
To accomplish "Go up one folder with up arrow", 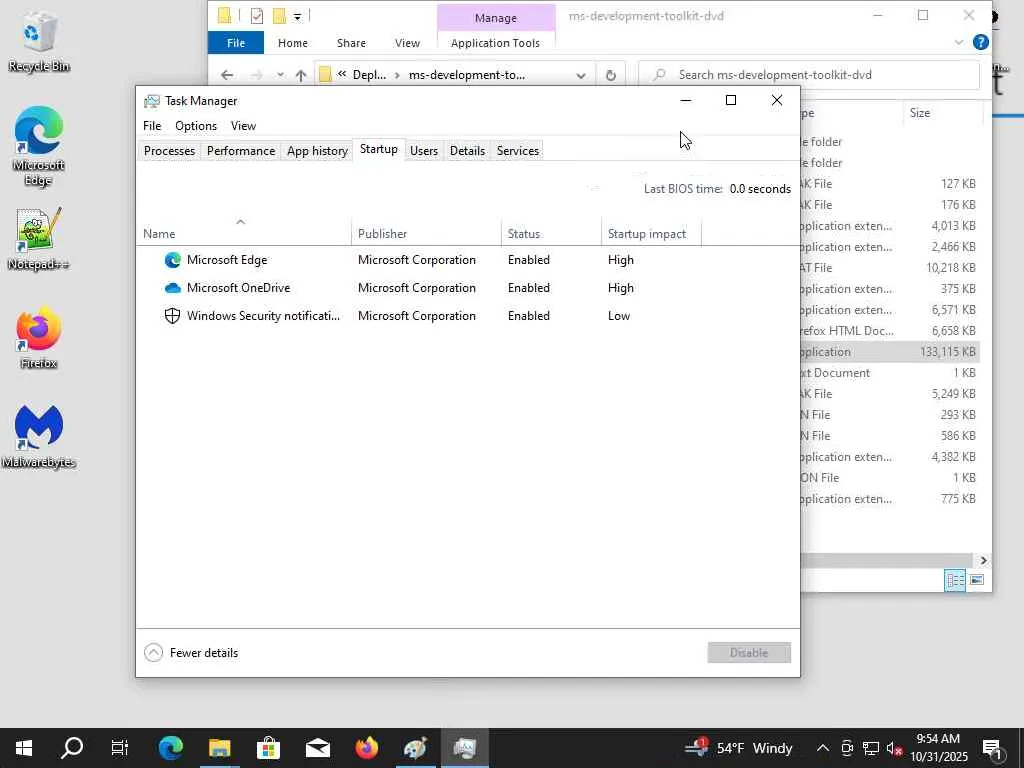I will coord(301,75).
